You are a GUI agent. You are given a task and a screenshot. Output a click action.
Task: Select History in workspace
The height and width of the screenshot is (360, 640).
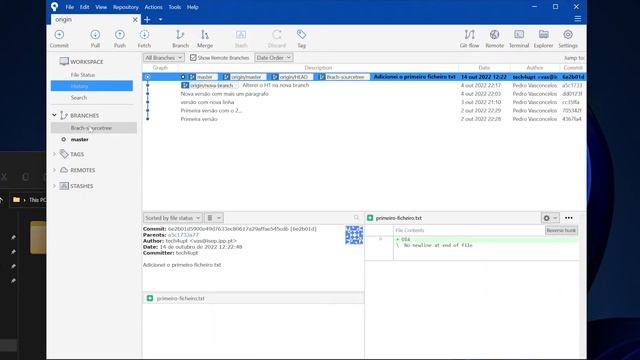[x=92, y=86]
